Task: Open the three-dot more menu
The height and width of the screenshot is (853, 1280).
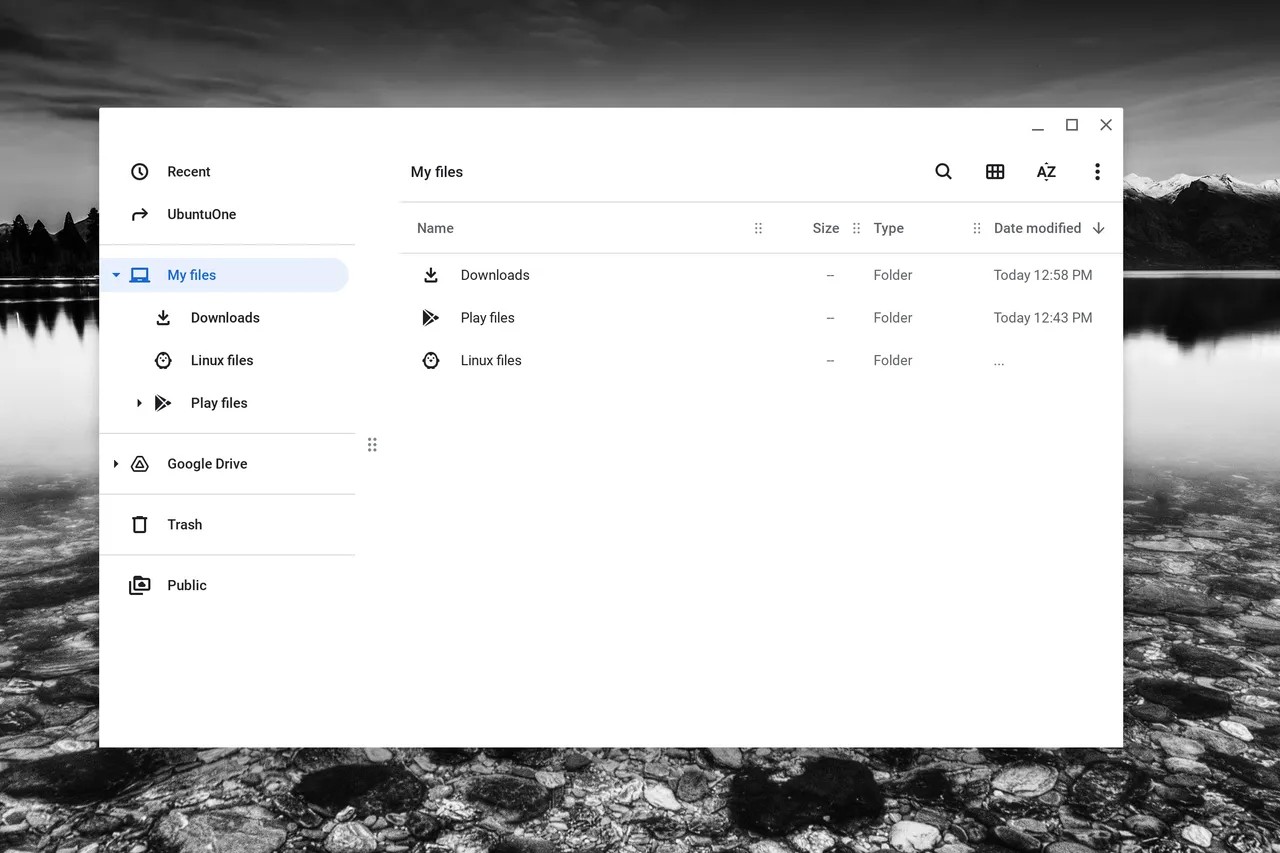Action: (x=1097, y=172)
